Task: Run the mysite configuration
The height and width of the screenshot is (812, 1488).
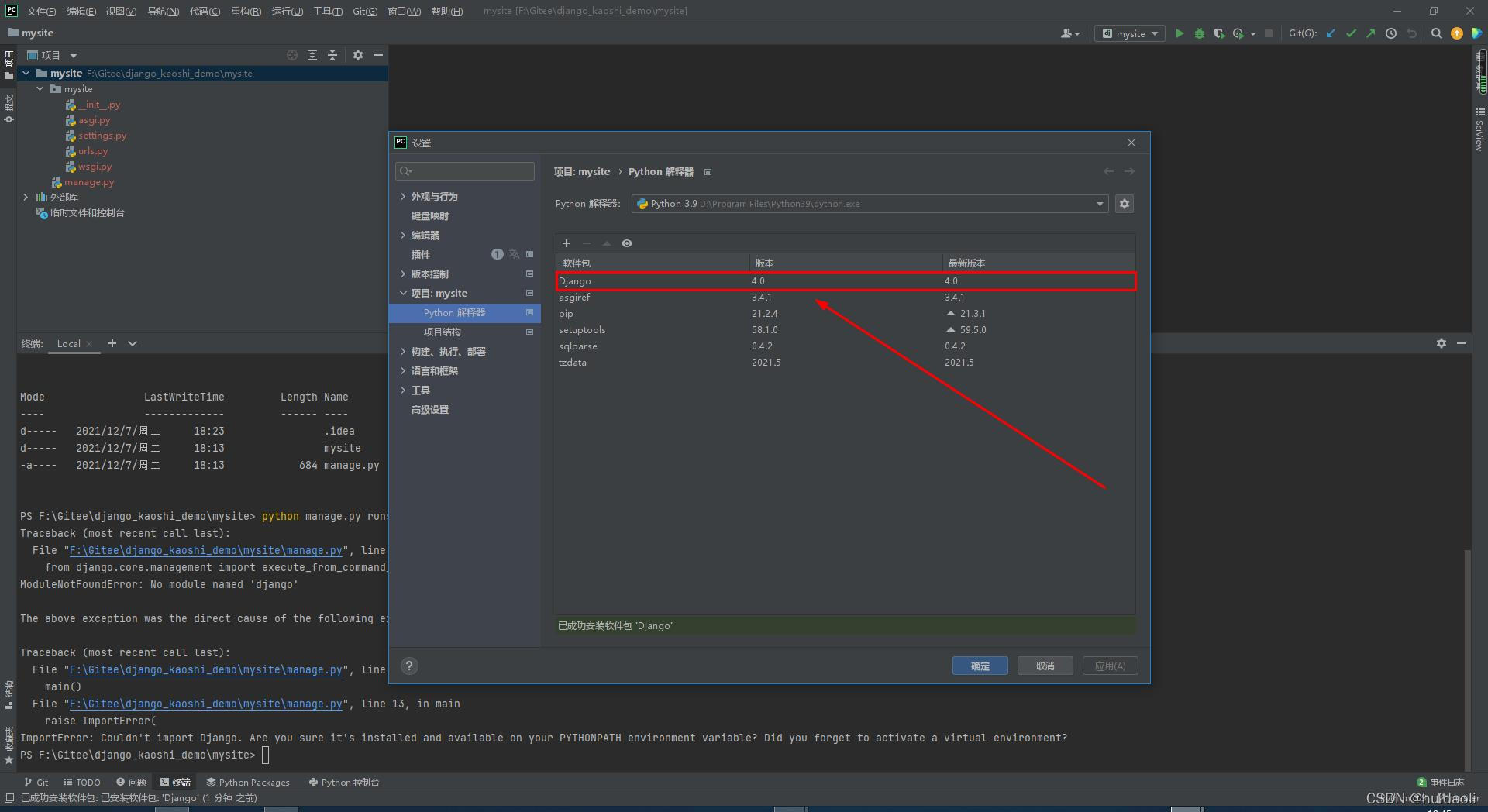Action: pos(1180,33)
